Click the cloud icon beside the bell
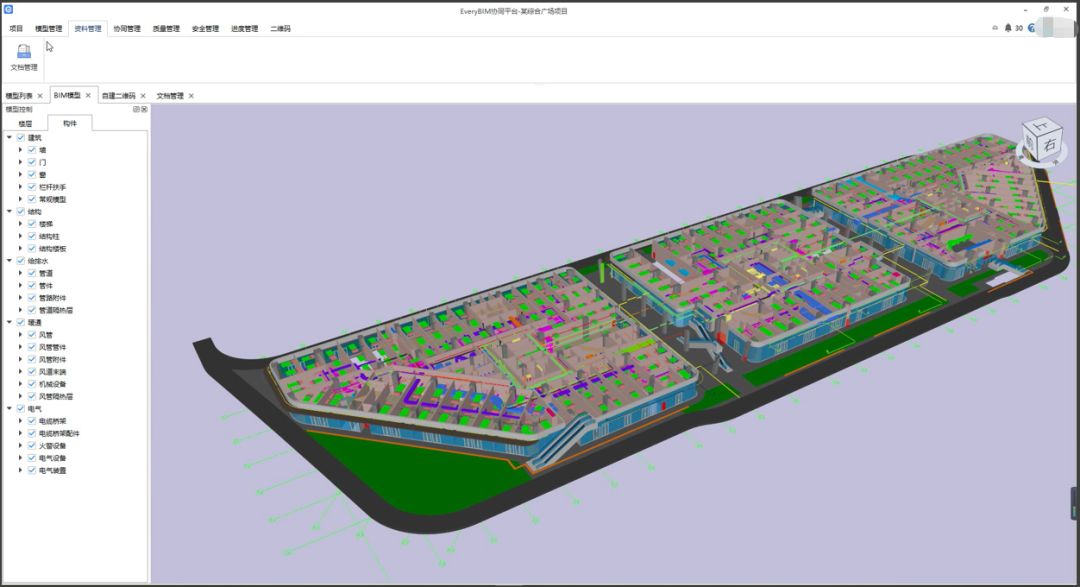The width and height of the screenshot is (1080, 587). [x=995, y=28]
